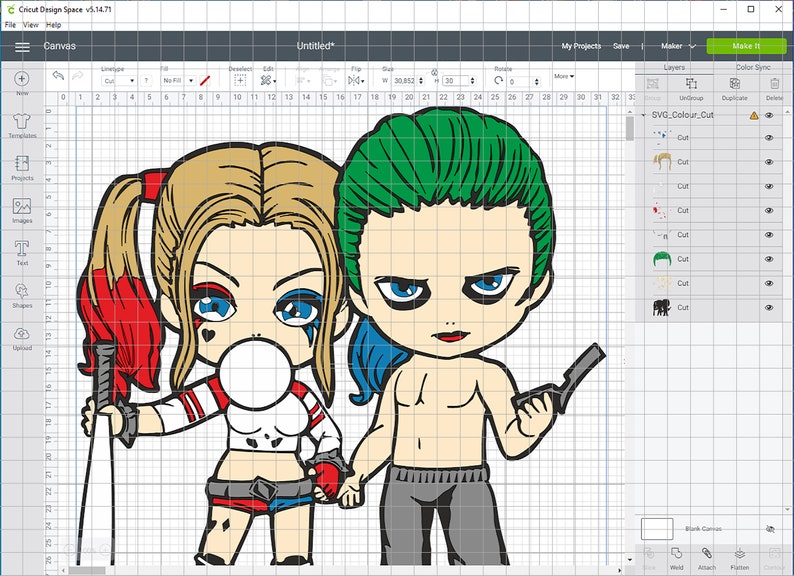Image resolution: width=794 pixels, height=576 pixels.
Task: Collapse the SVG_Colour_Cut group
Action: tap(644, 116)
